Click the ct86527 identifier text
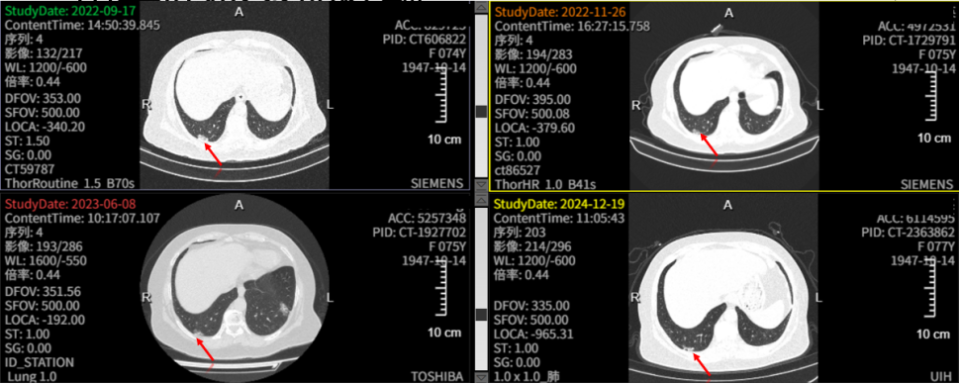The image size is (960, 384). point(518,169)
